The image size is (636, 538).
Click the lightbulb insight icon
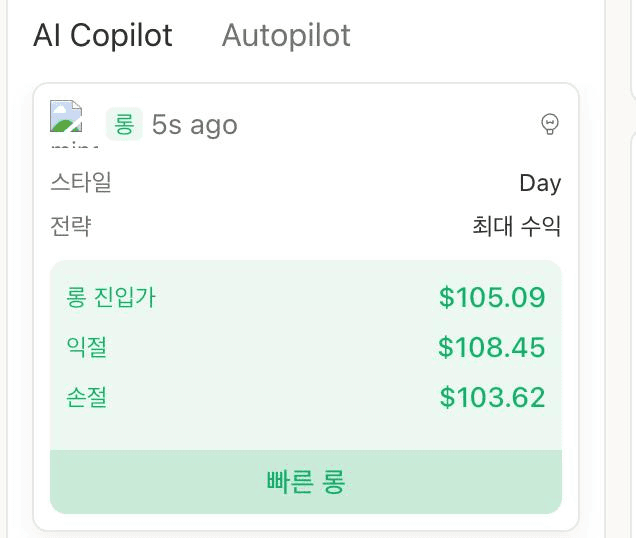[549, 124]
